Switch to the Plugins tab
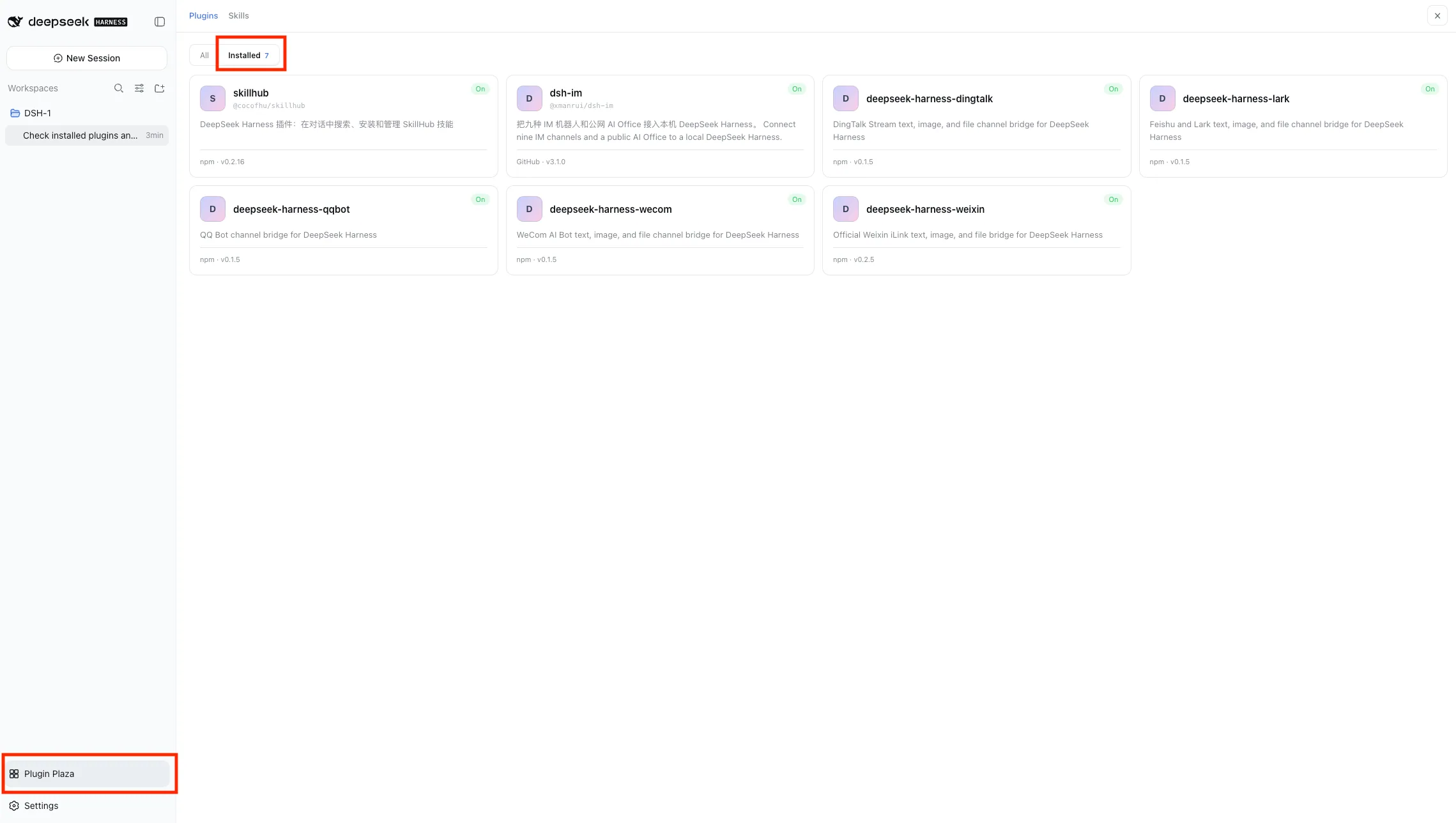The image size is (1456, 823). point(203,16)
